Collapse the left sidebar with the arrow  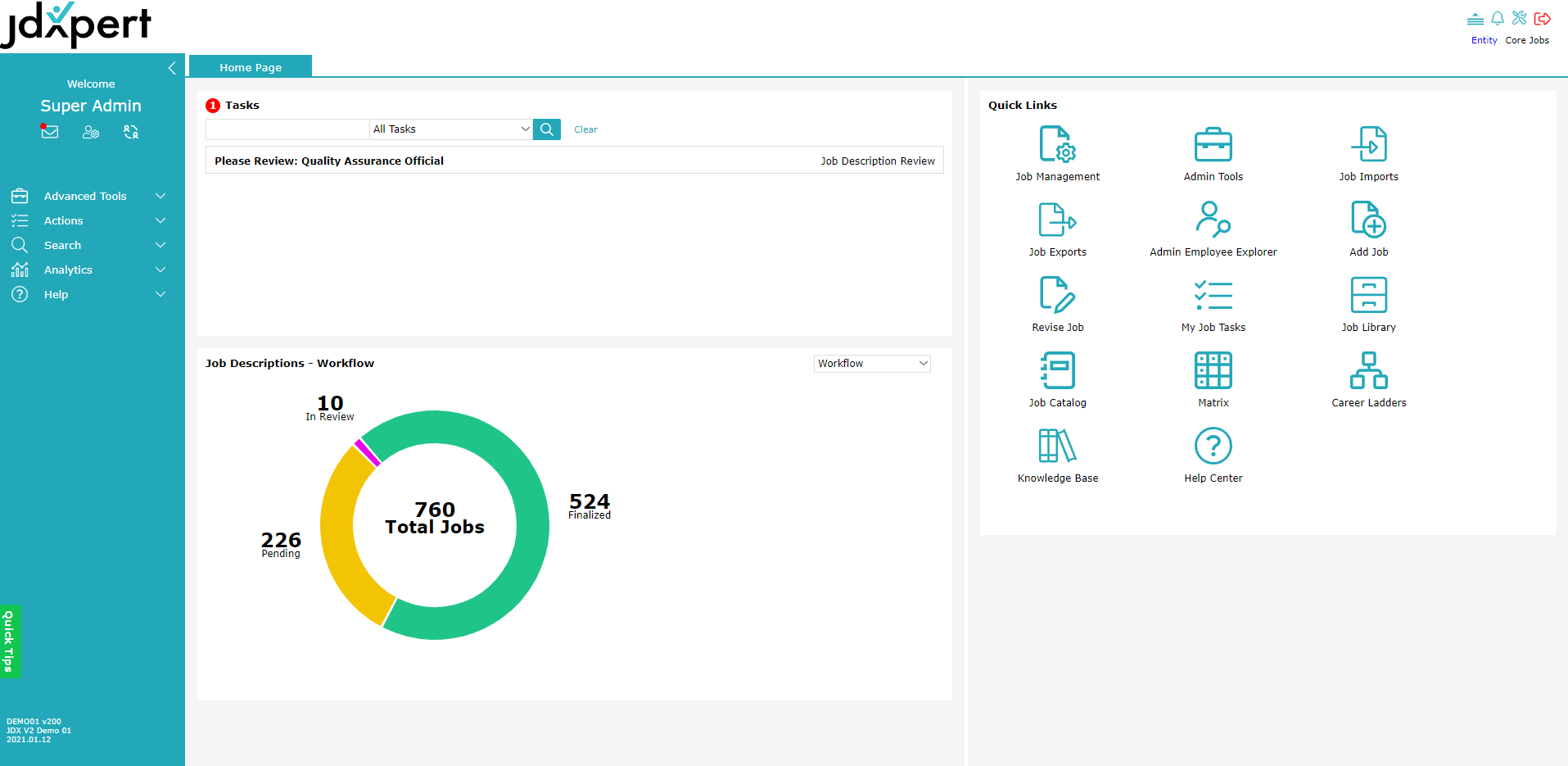coord(172,68)
